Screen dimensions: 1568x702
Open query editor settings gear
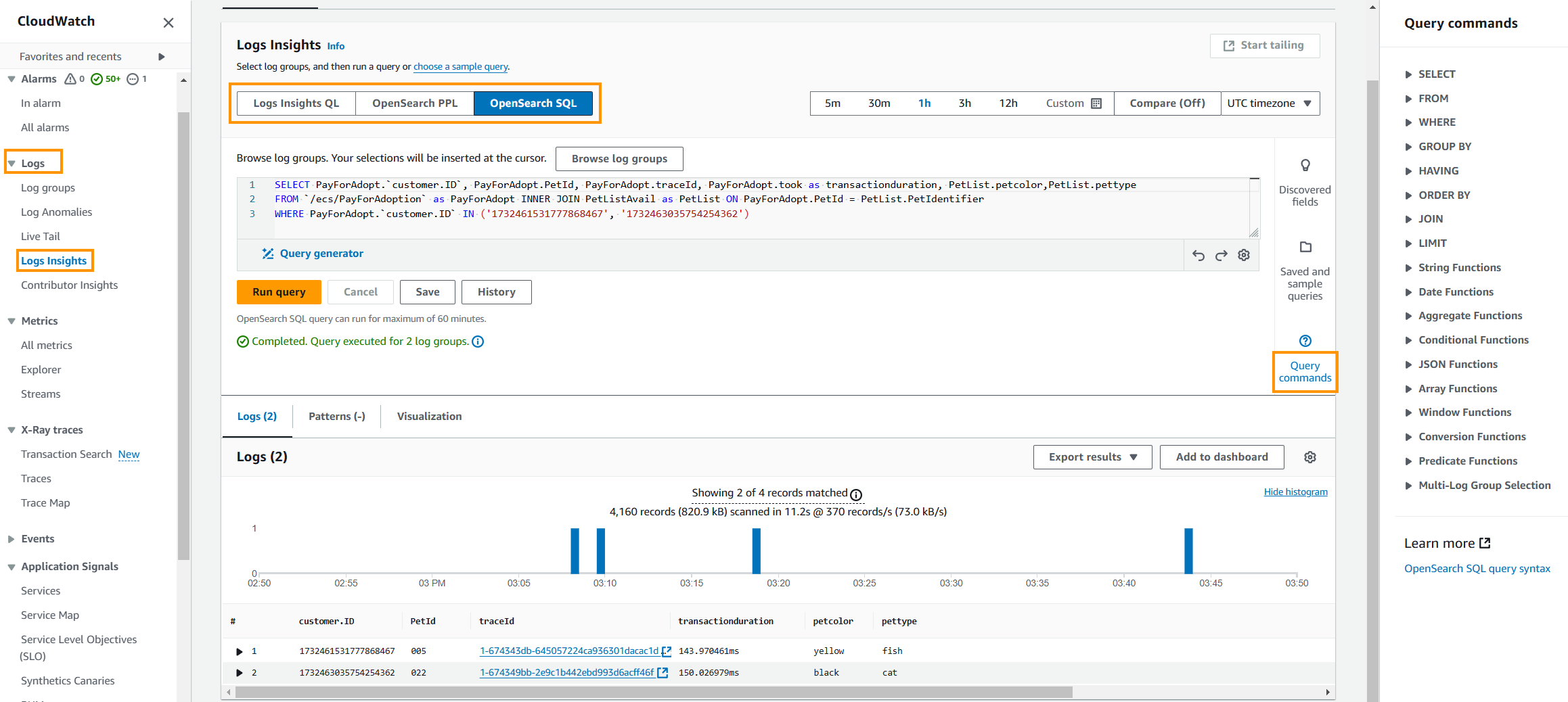1244,255
